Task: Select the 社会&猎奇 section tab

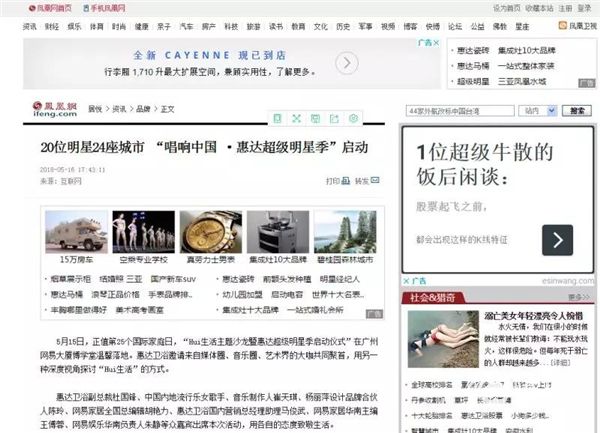Action: 432,297
